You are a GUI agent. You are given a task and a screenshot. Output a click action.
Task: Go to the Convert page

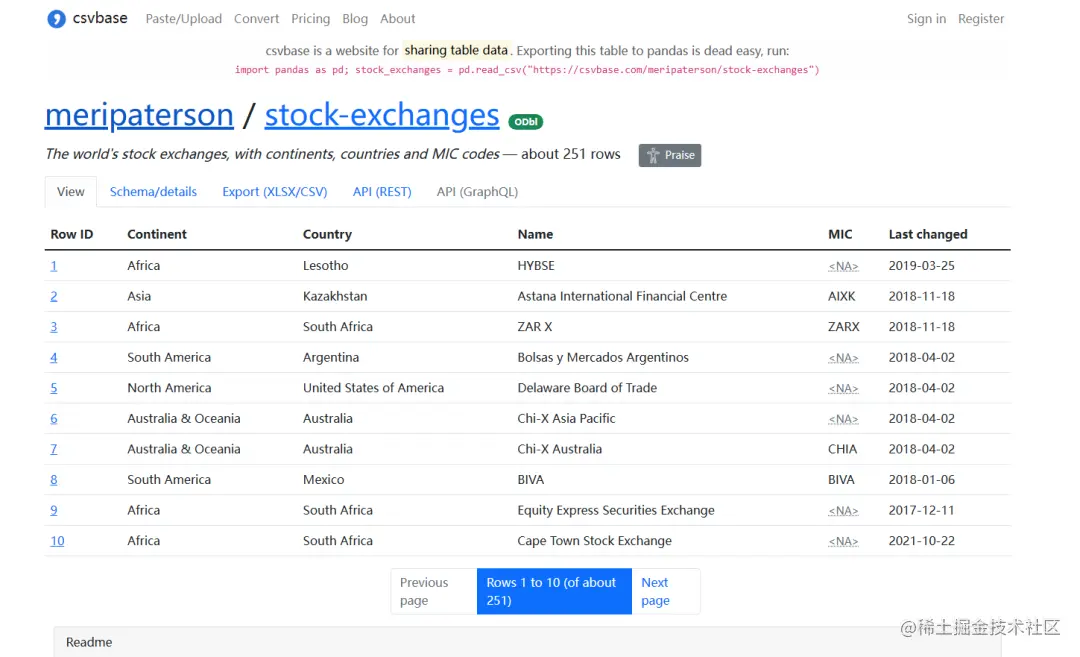(257, 19)
